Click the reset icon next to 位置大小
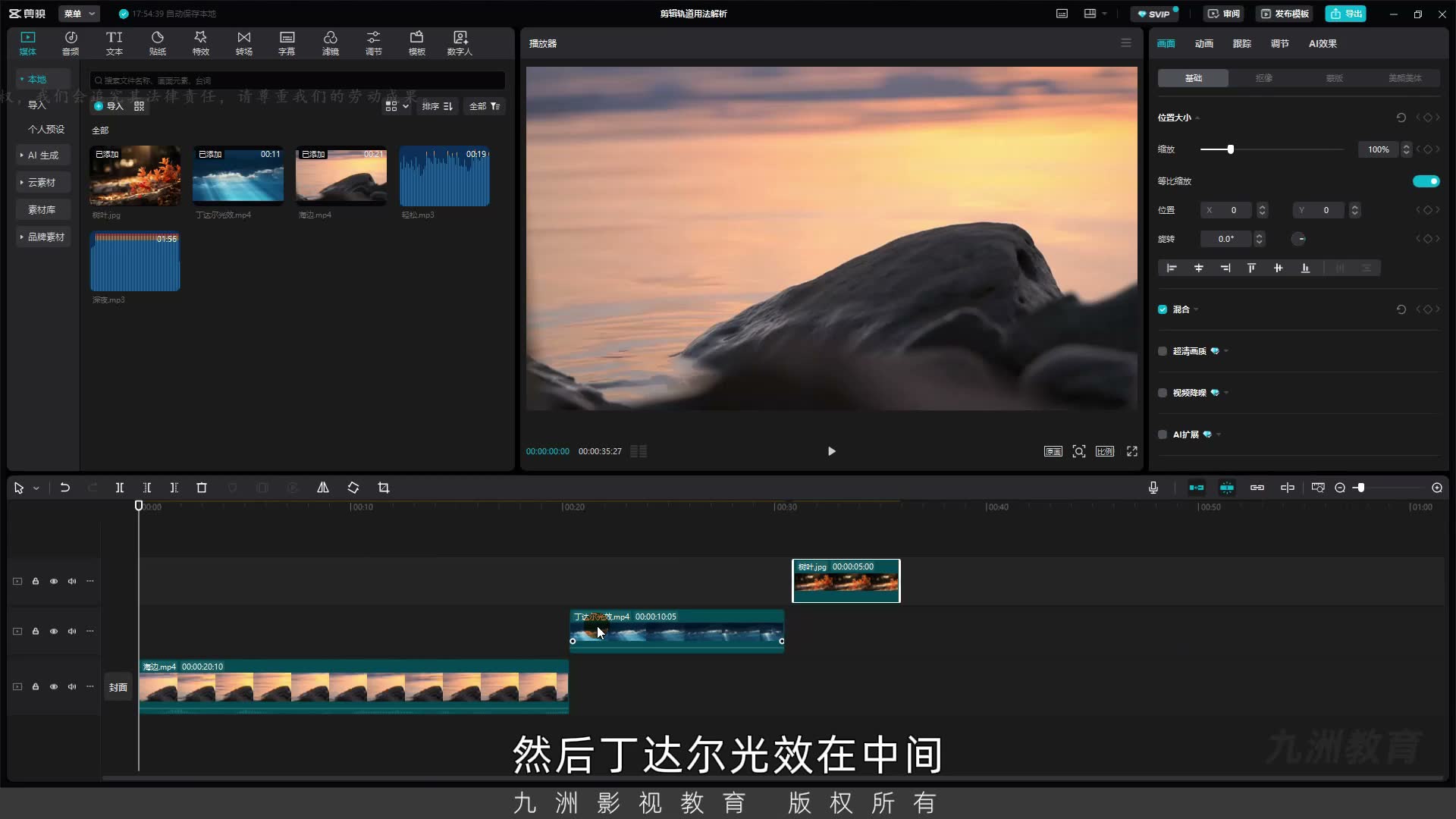 tap(1401, 118)
